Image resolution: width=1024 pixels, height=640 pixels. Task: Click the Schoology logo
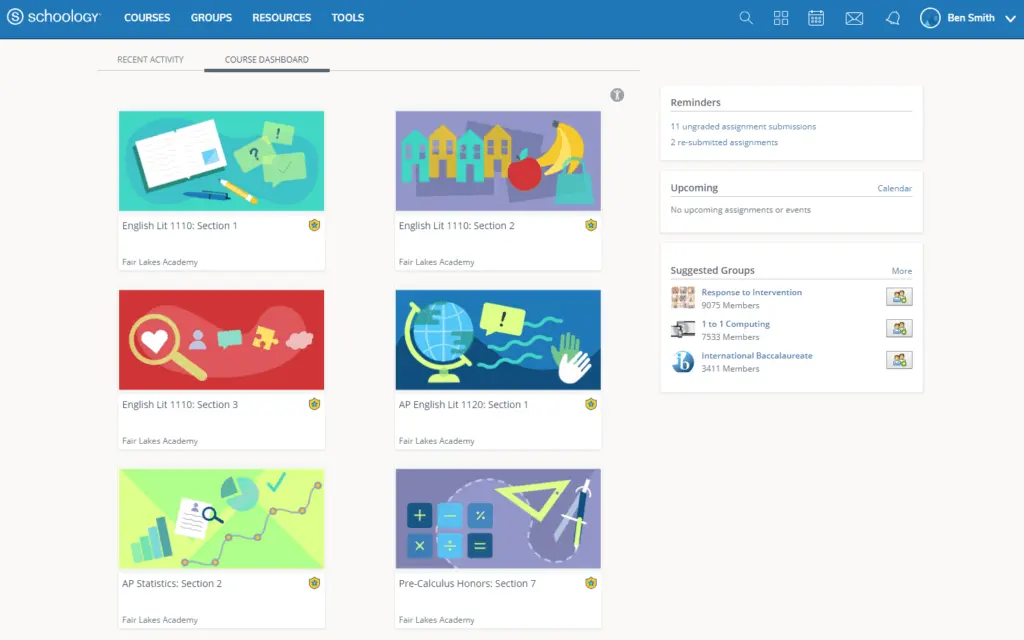click(x=54, y=17)
